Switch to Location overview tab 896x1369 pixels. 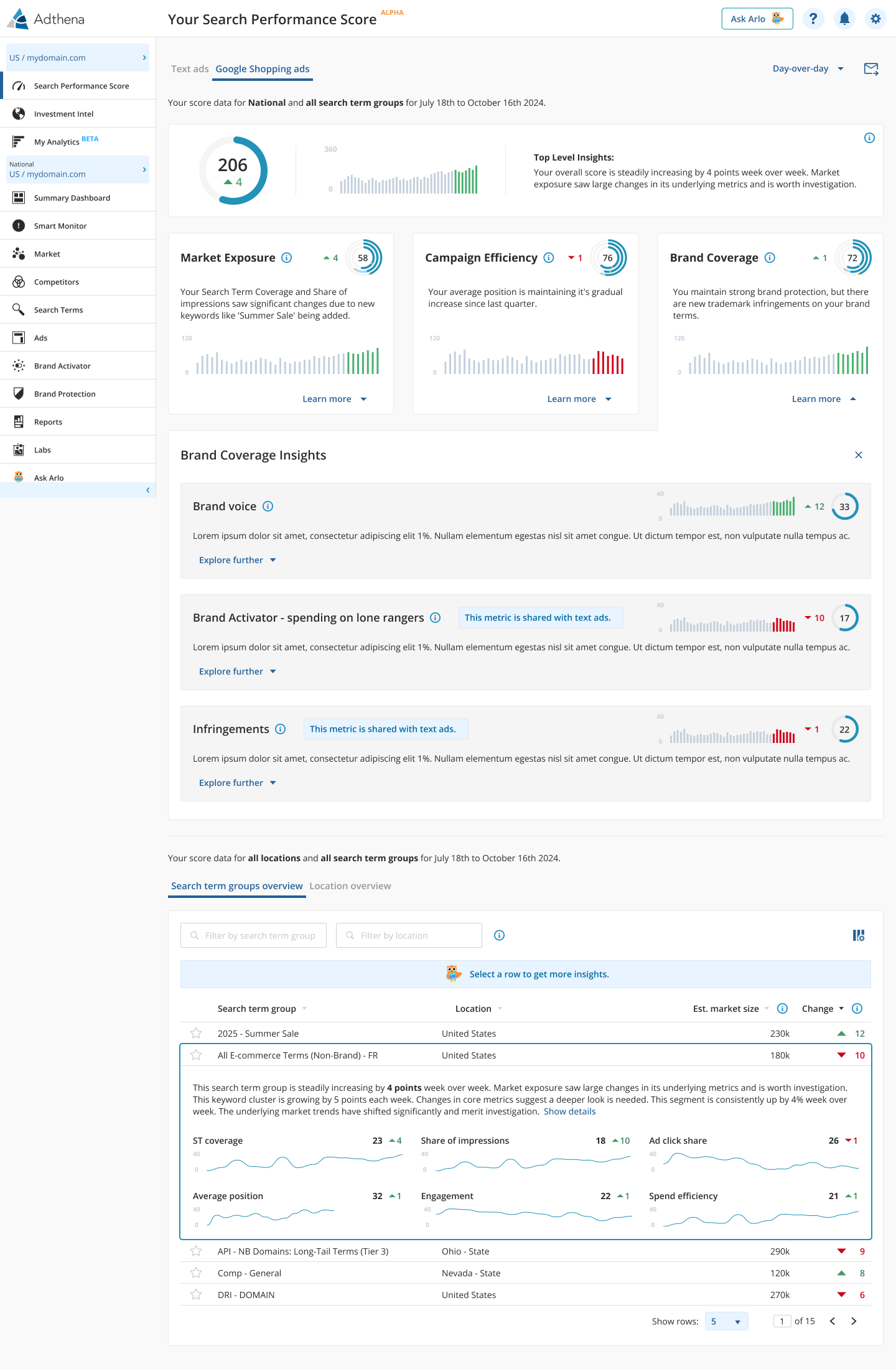pyautogui.click(x=350, y=886)
